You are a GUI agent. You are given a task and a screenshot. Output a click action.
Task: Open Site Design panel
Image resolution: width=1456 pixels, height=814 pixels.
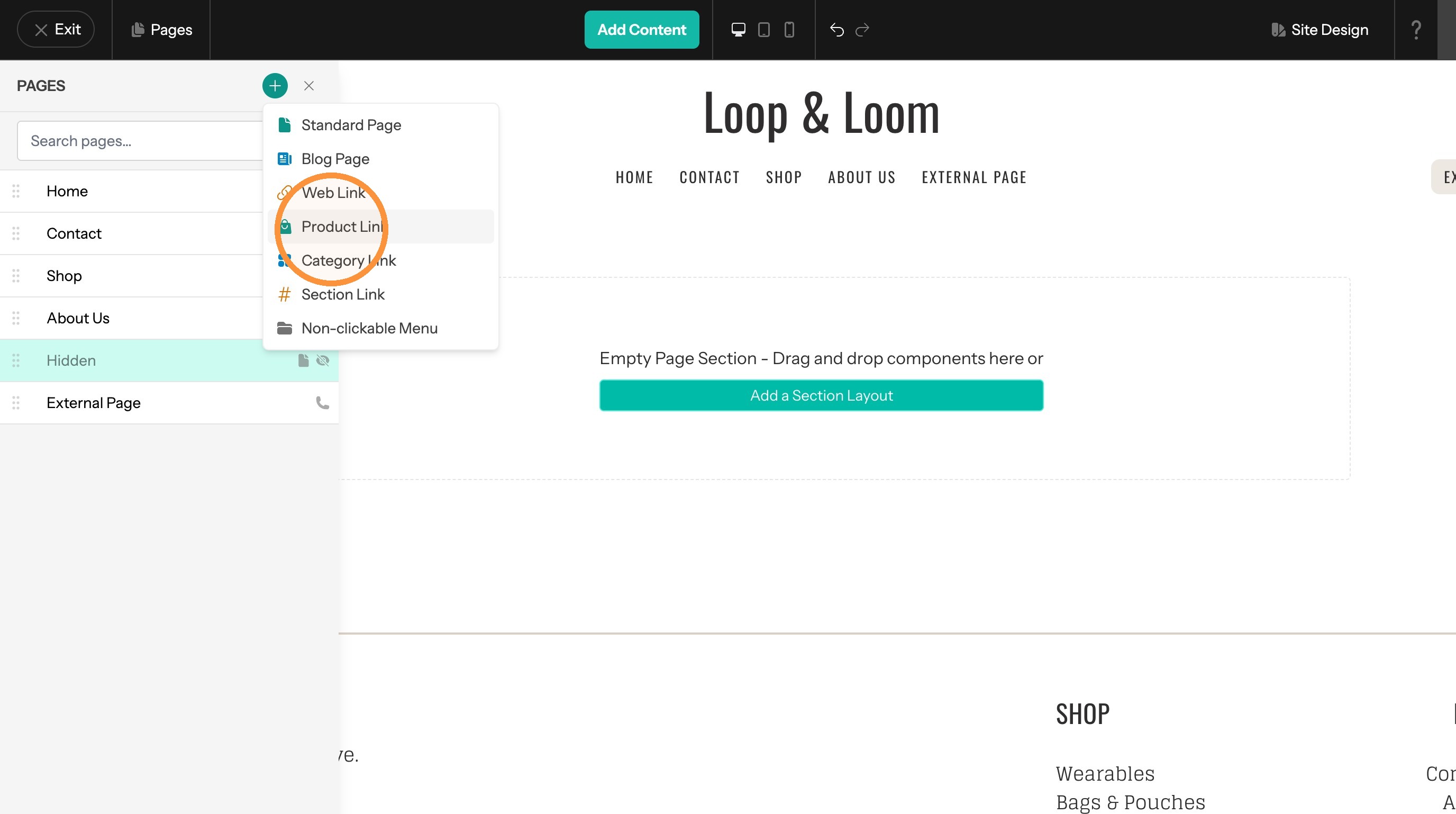click(x=1320, y=30)
